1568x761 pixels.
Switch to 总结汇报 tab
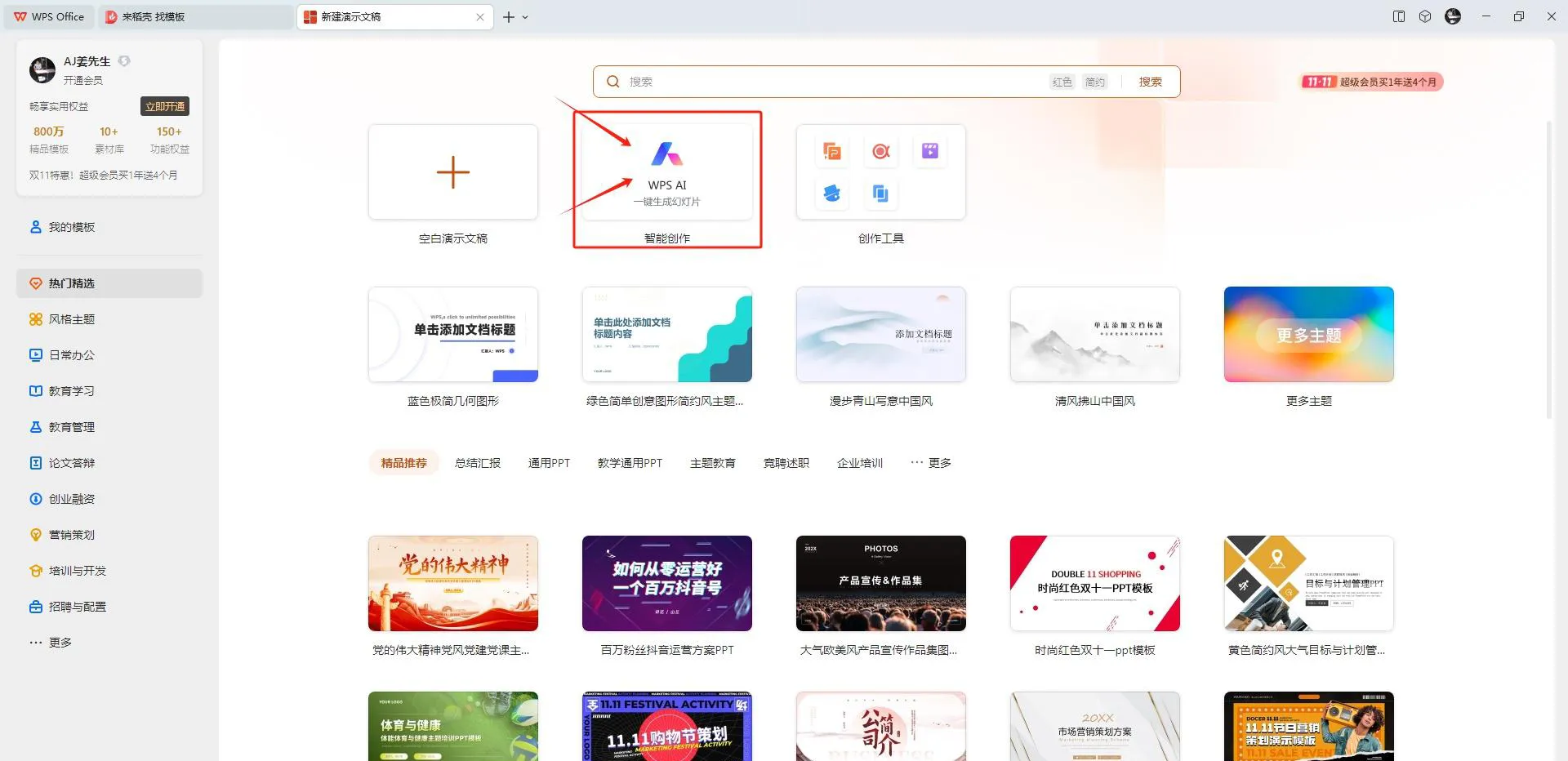(478, 463)
